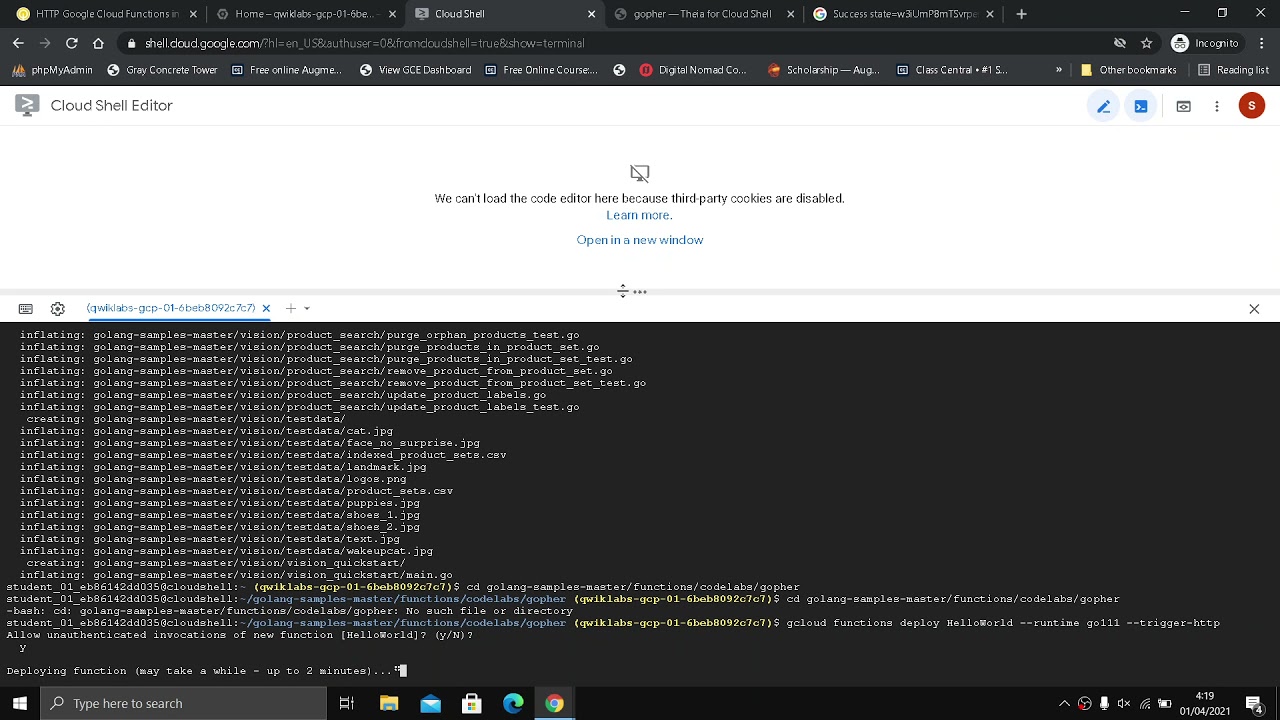Open Microsoft Edge on the taskbar
Viewport: 1280px width, 720px height.
click(513, 704)
